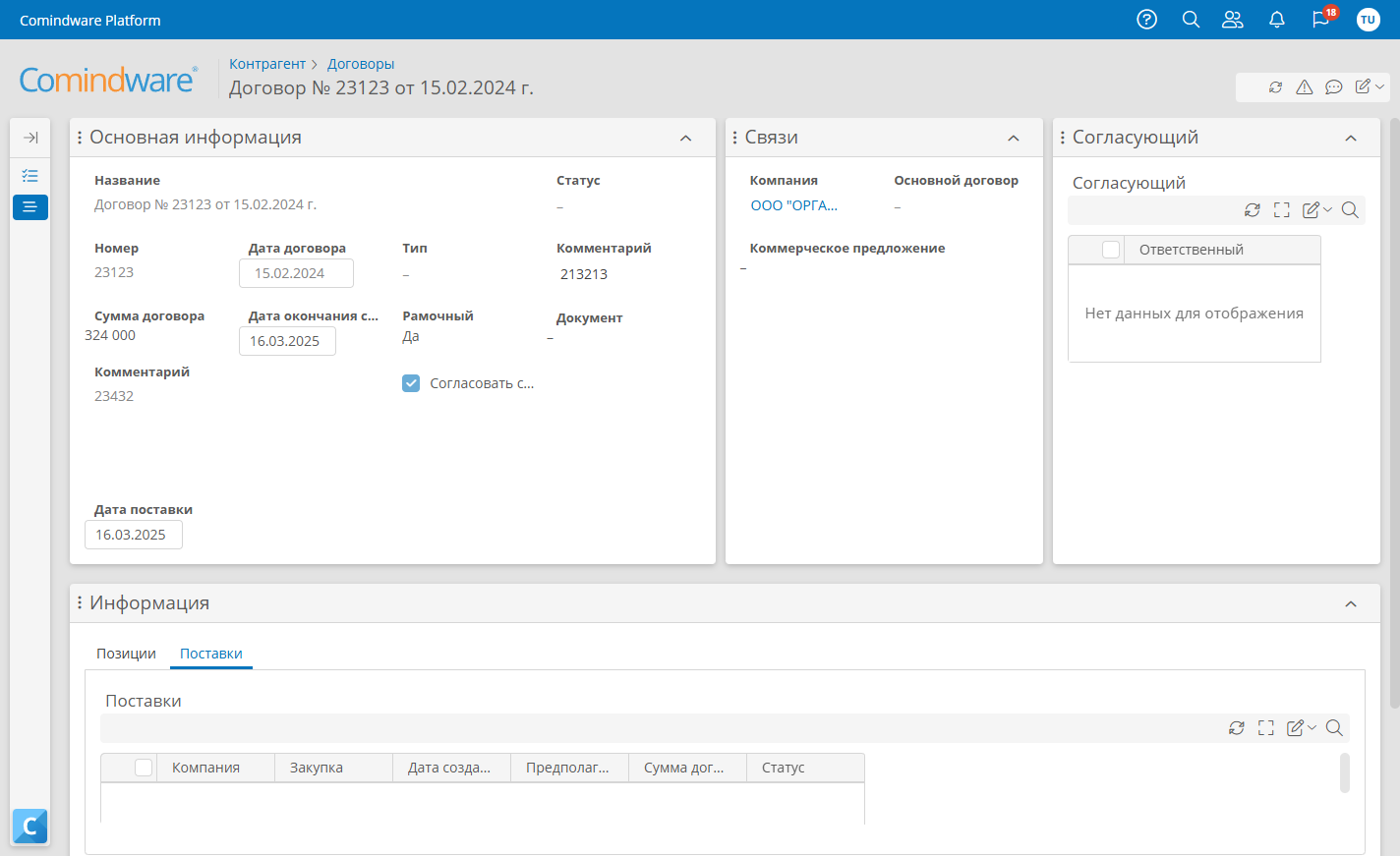This screenshot has width=1400, height=856.
Task: Click the Поставки tab inner scrollbar
Action: coord(1345,772)
